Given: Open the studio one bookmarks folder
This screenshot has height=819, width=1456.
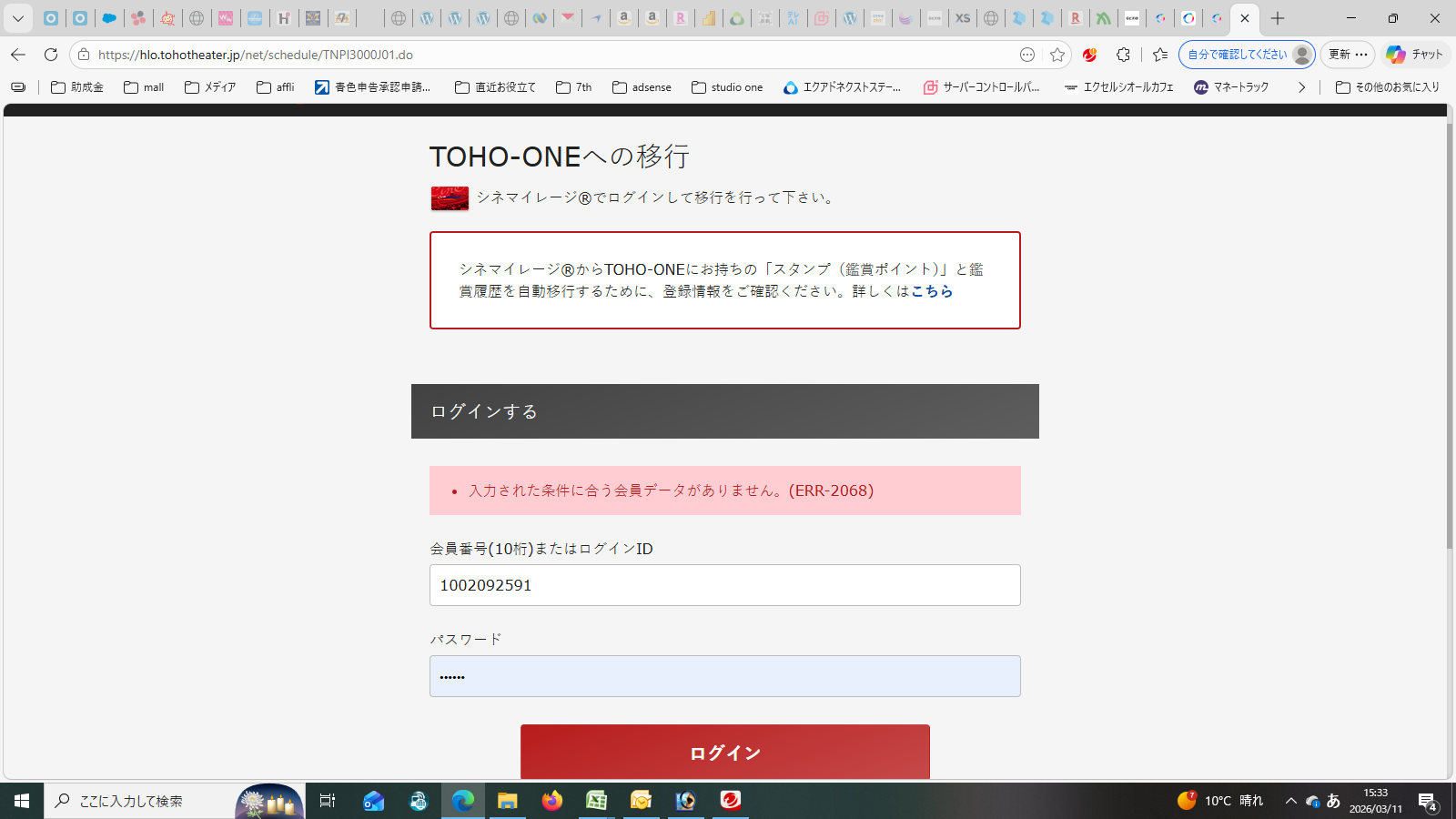Looking at the screenshot, I should [727, 87].
